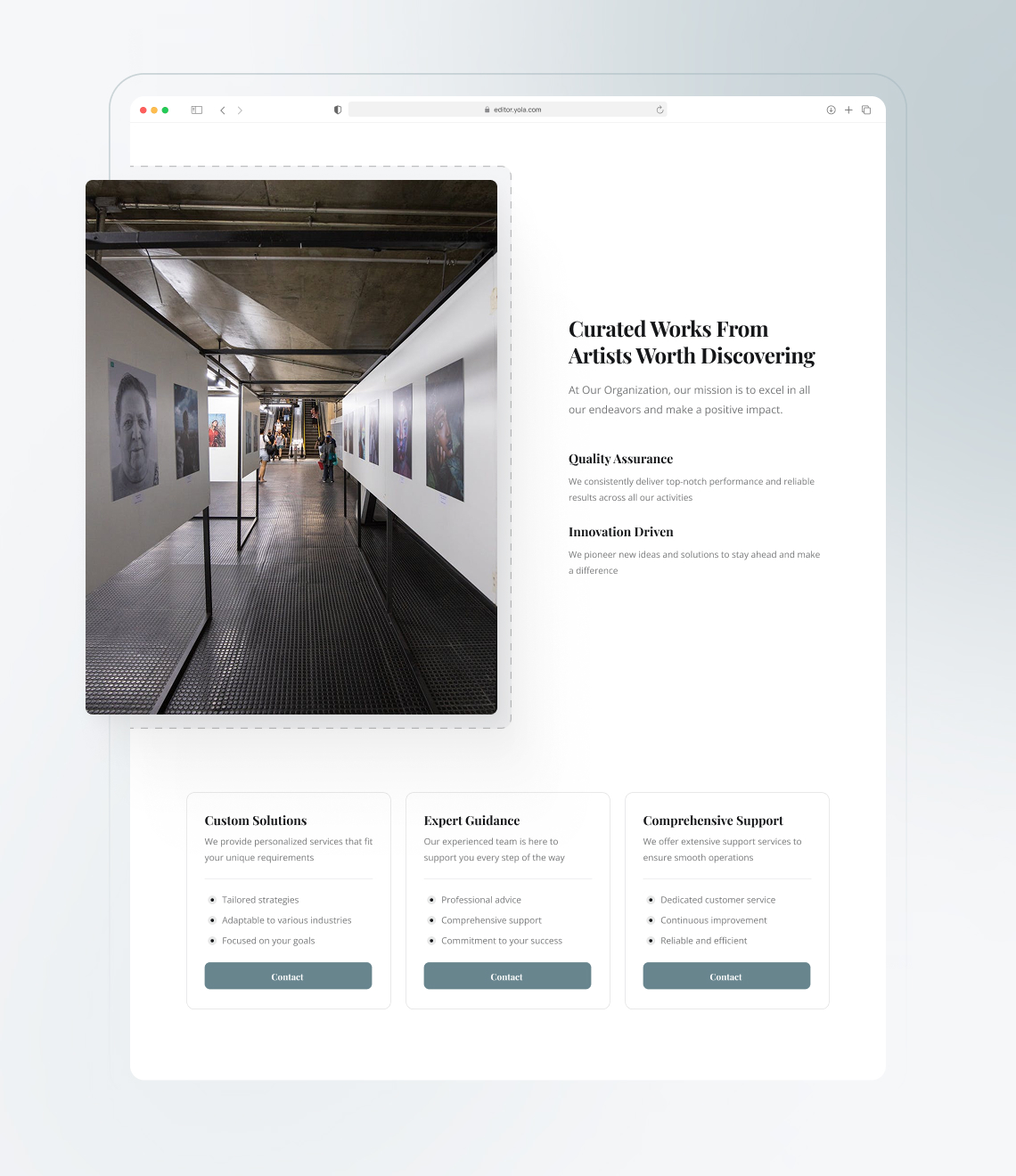The width and height of the screenshot is (1016, 1176).
Task: Navigate back using the left arrow
Action: (x=223, y=110)
